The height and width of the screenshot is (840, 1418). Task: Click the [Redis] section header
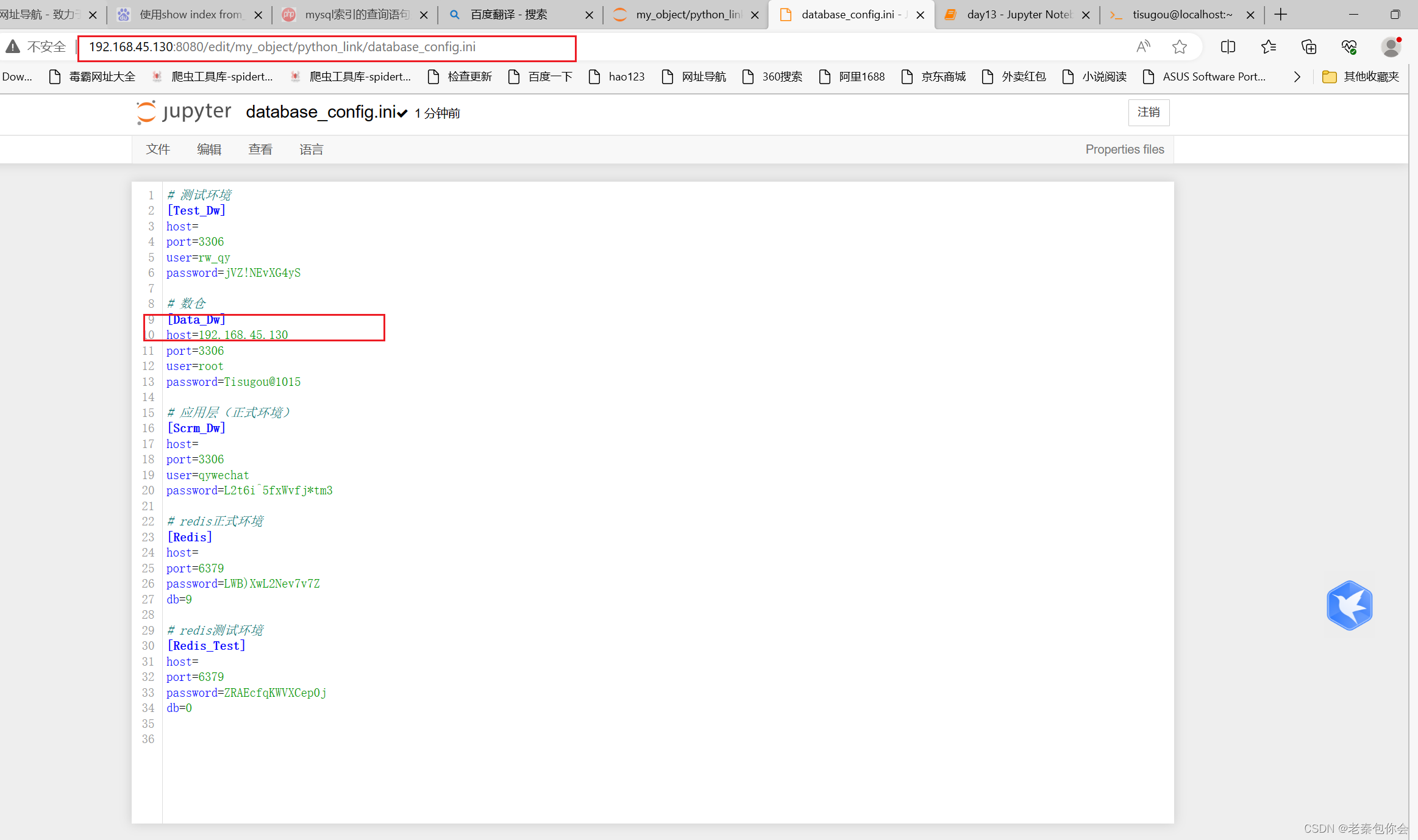coord(190,538)
